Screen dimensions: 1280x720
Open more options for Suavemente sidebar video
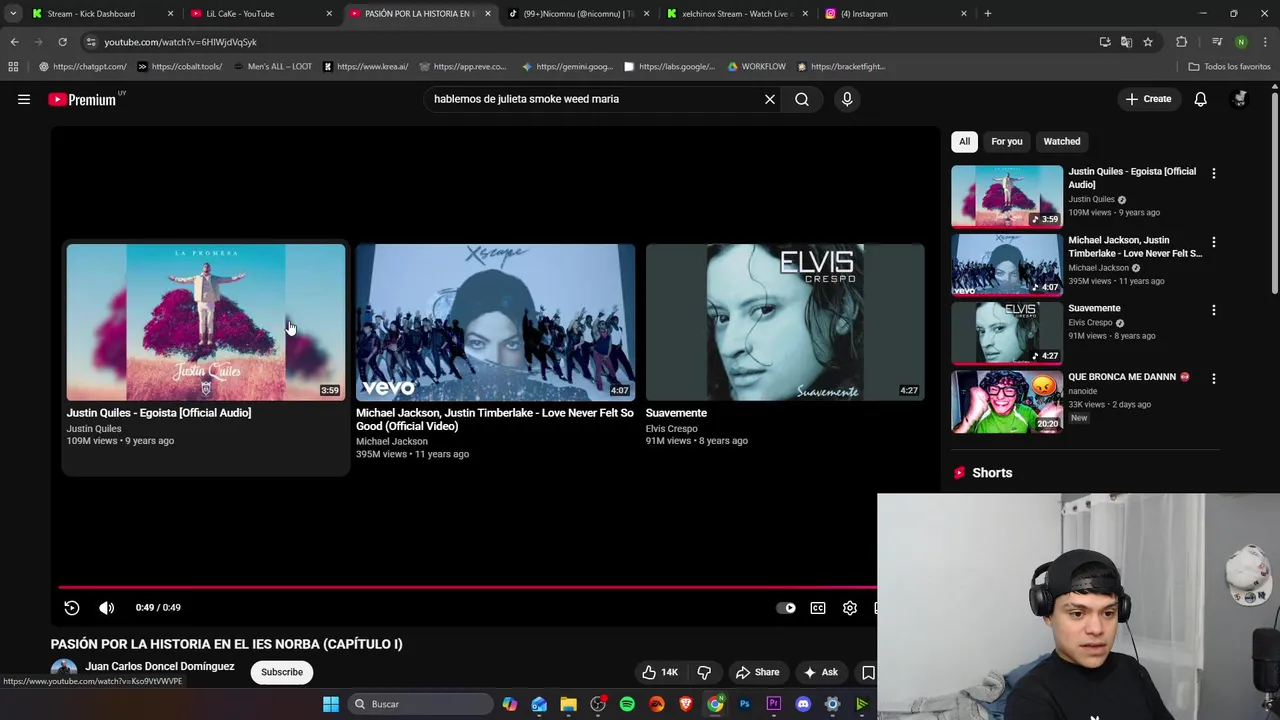pos(1214,310)
